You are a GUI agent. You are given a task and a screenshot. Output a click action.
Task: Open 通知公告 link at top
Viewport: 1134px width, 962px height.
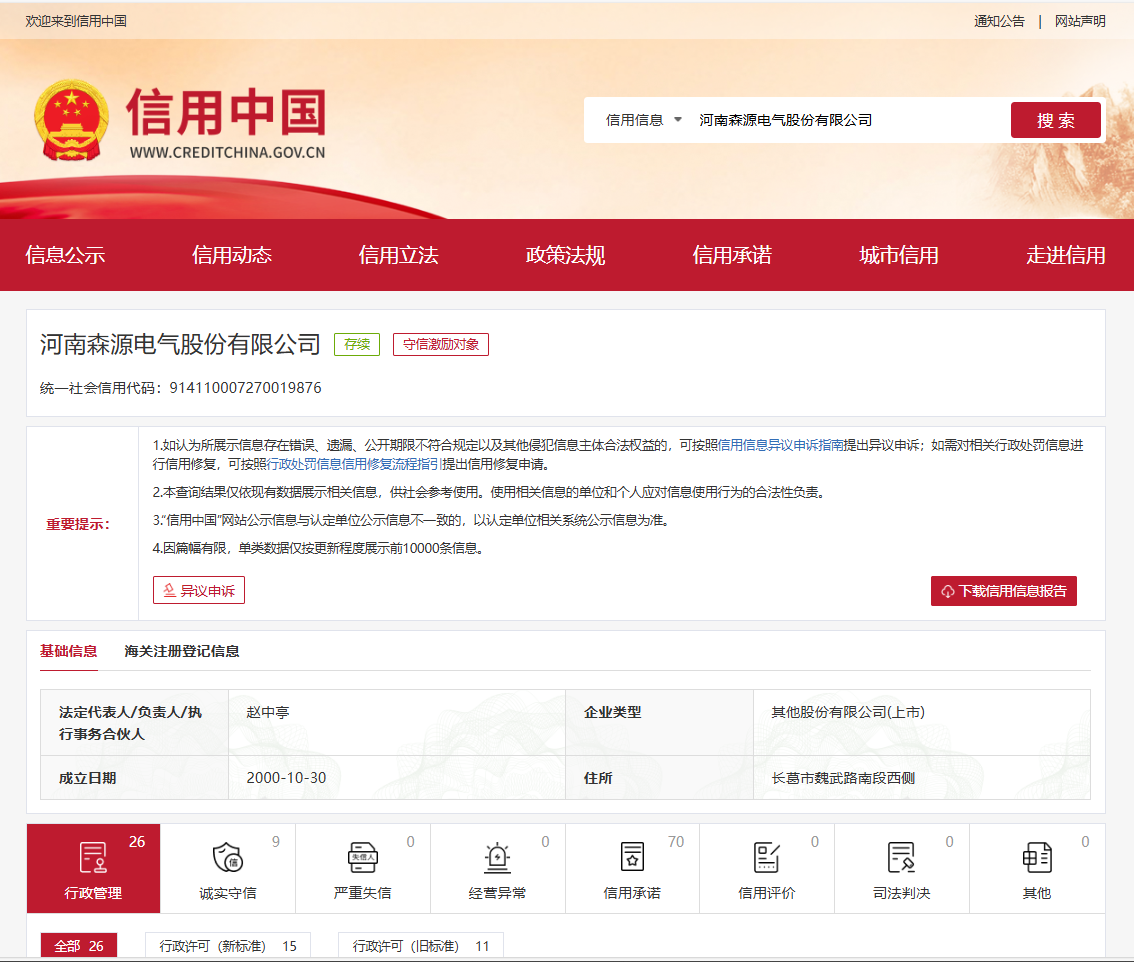(x=999, y=21)
